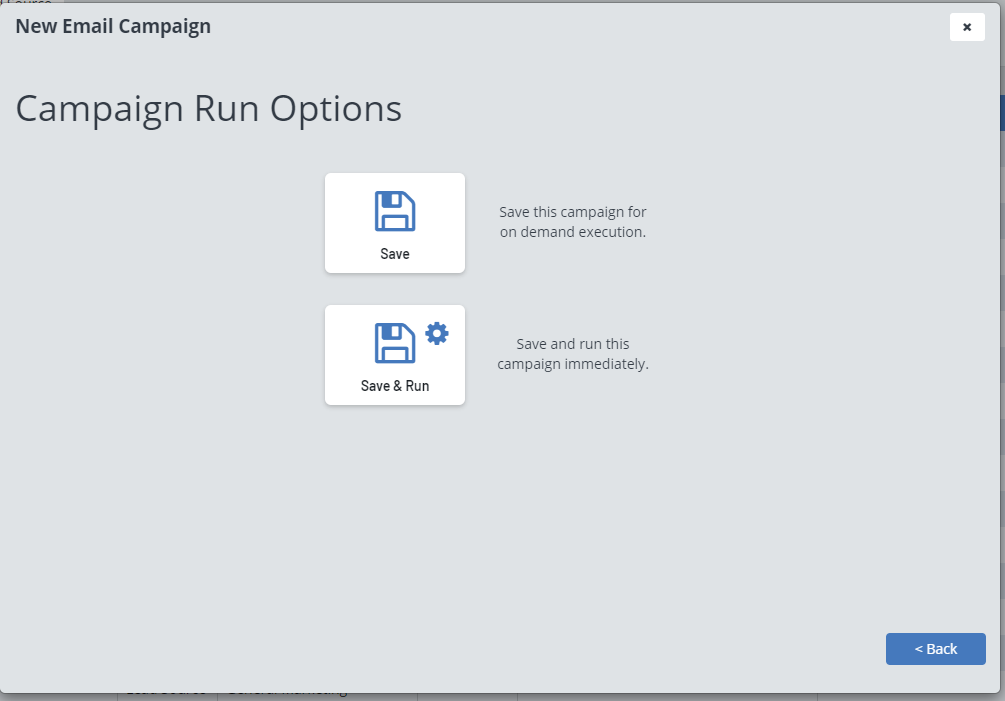Click the "Save and run this" text line

point(573,344)
